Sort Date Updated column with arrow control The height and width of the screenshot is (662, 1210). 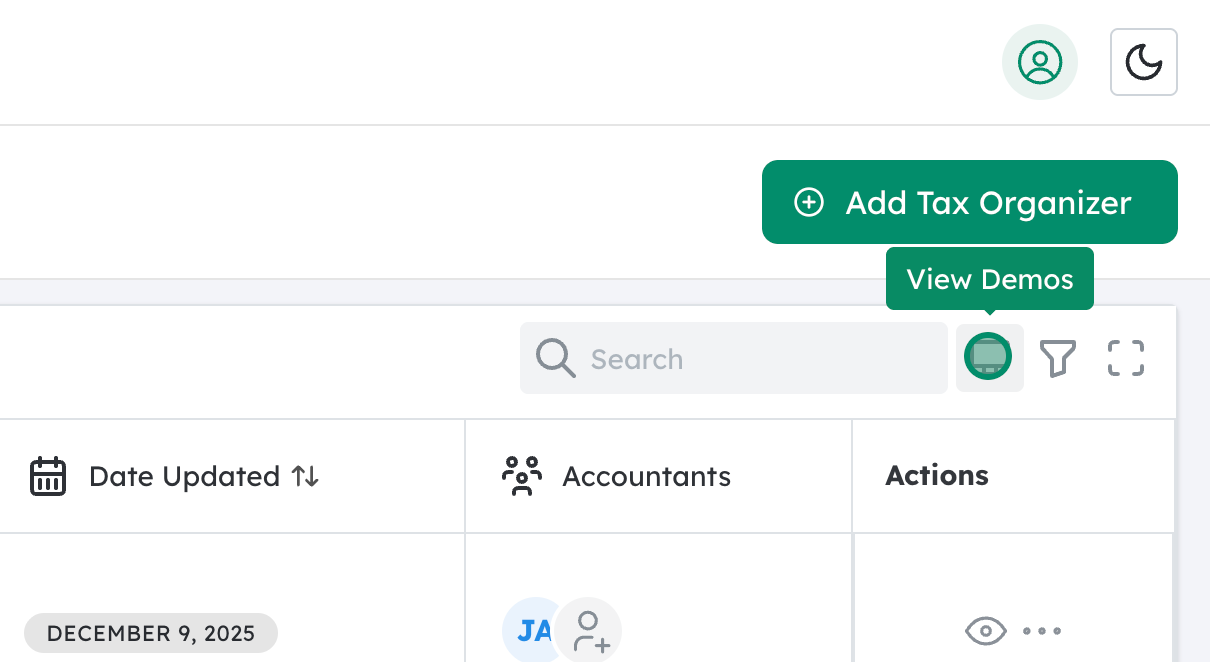tap(307, 477)
